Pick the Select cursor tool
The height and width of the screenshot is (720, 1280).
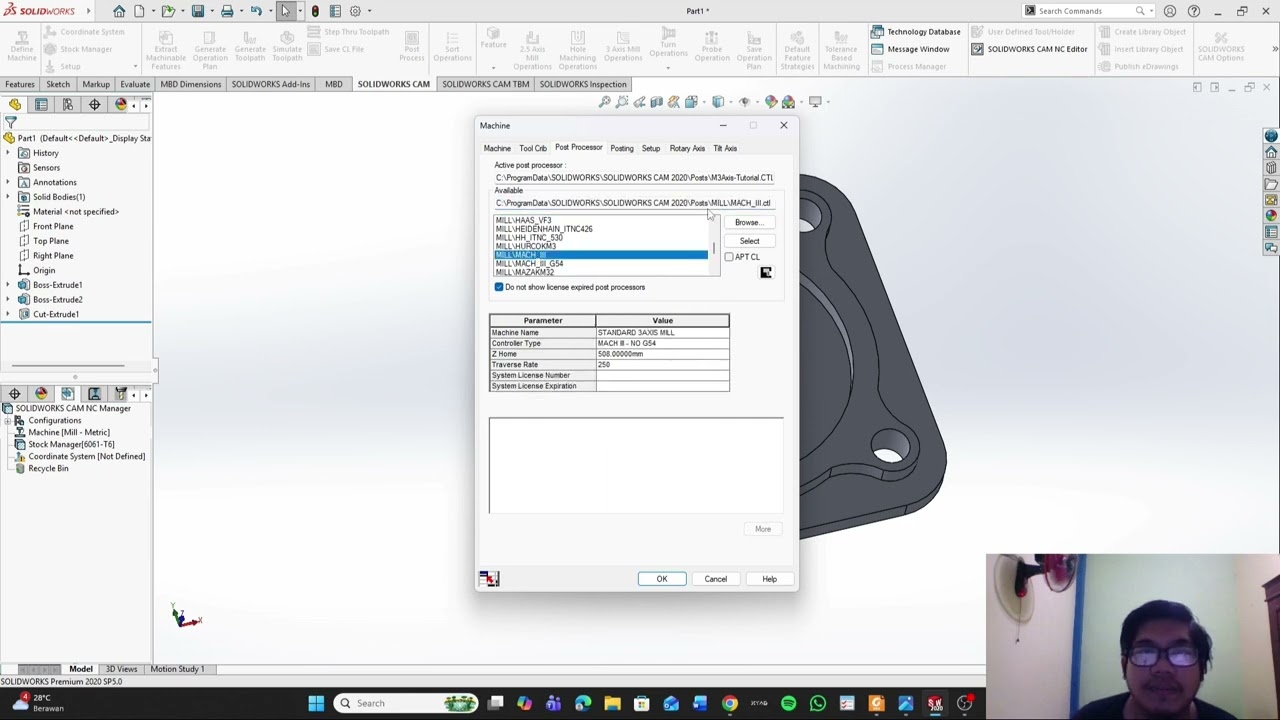pyautogui.click(x=286, y=11)
